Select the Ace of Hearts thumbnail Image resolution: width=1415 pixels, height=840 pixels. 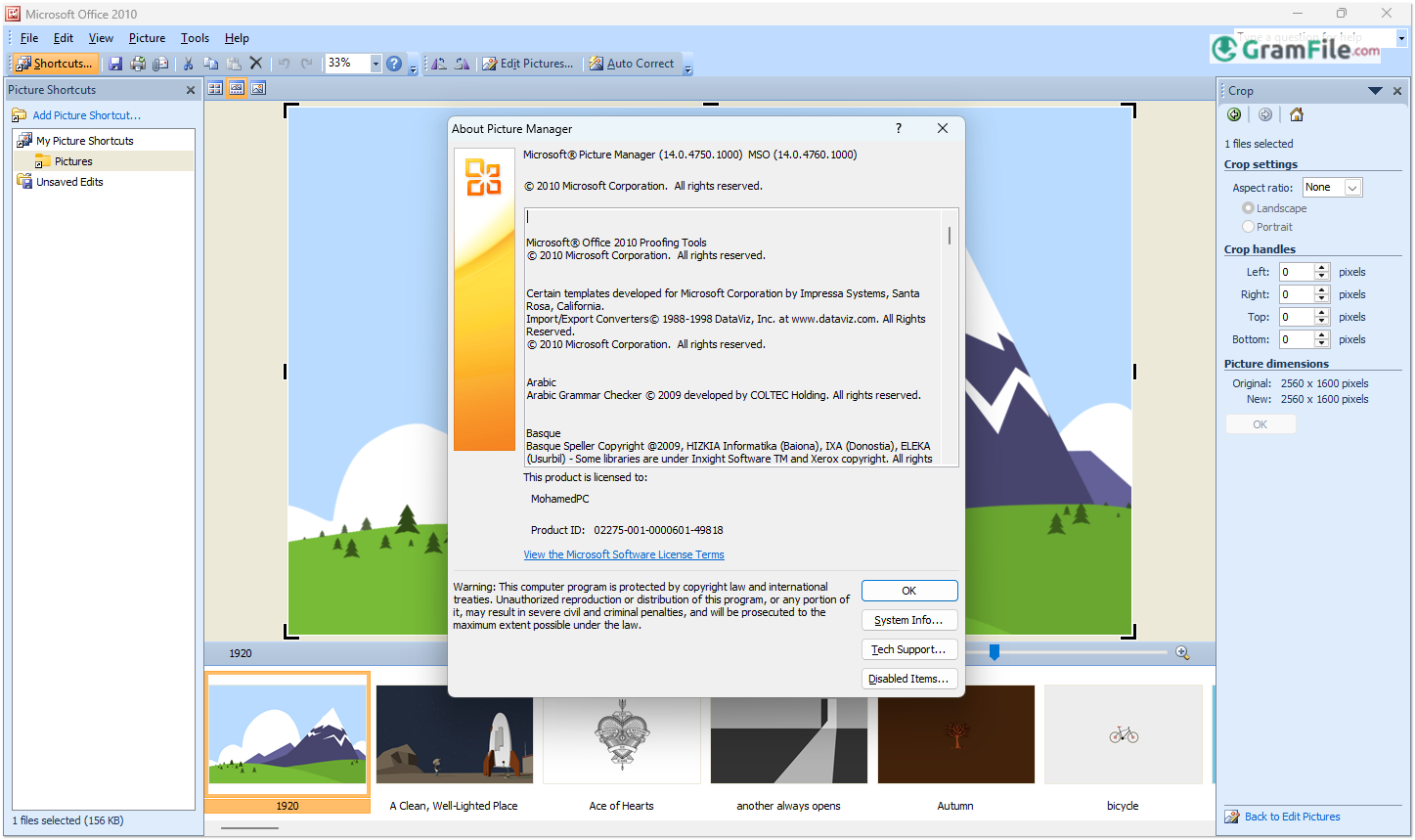coord(622,734)
